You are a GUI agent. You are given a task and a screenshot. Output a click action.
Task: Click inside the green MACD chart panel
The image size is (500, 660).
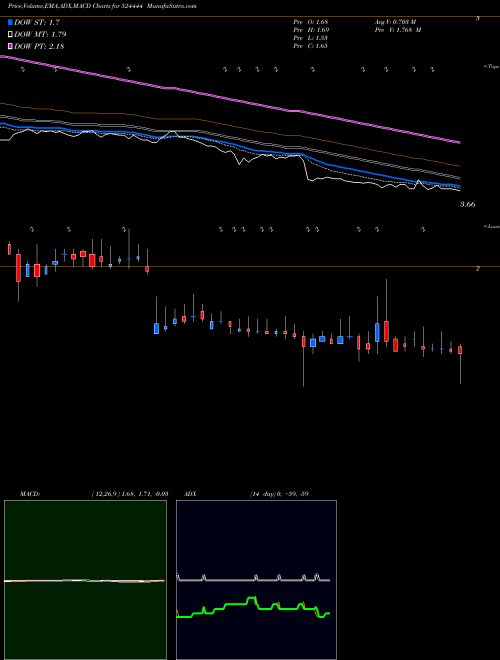85,580
